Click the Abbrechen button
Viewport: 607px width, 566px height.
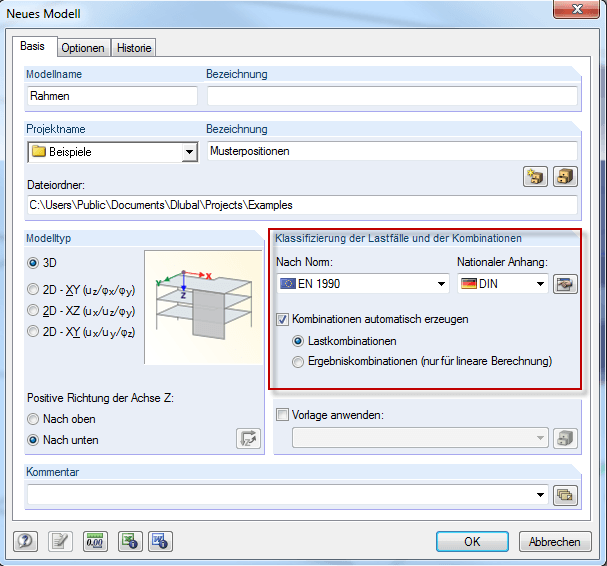click(x=555, y=541)
